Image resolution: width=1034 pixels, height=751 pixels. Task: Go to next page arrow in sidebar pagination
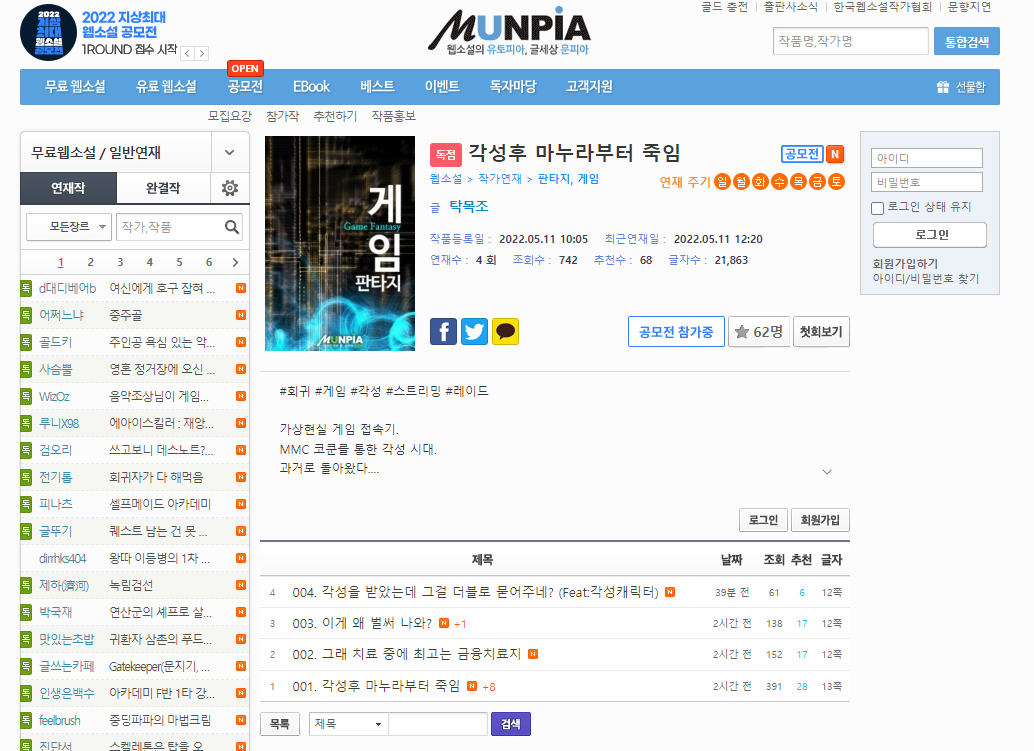click(x=235, y=263)
